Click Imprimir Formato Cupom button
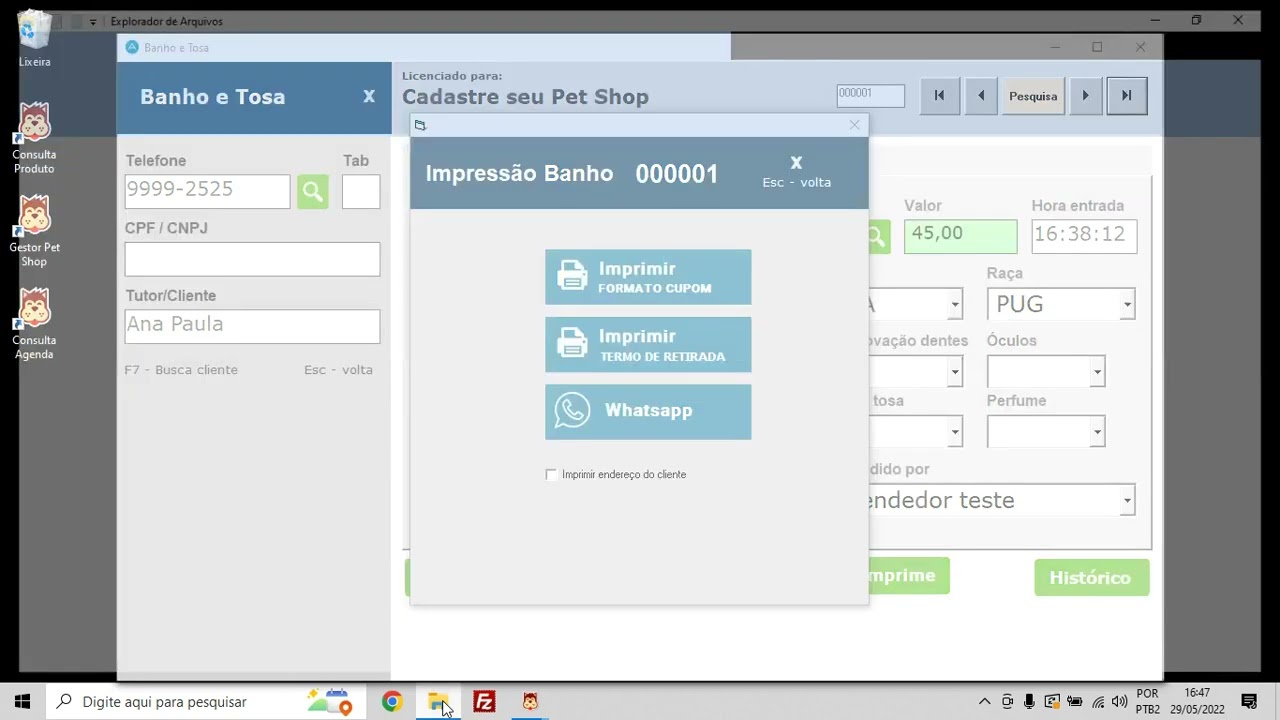1280x720 pixels. 648,277
